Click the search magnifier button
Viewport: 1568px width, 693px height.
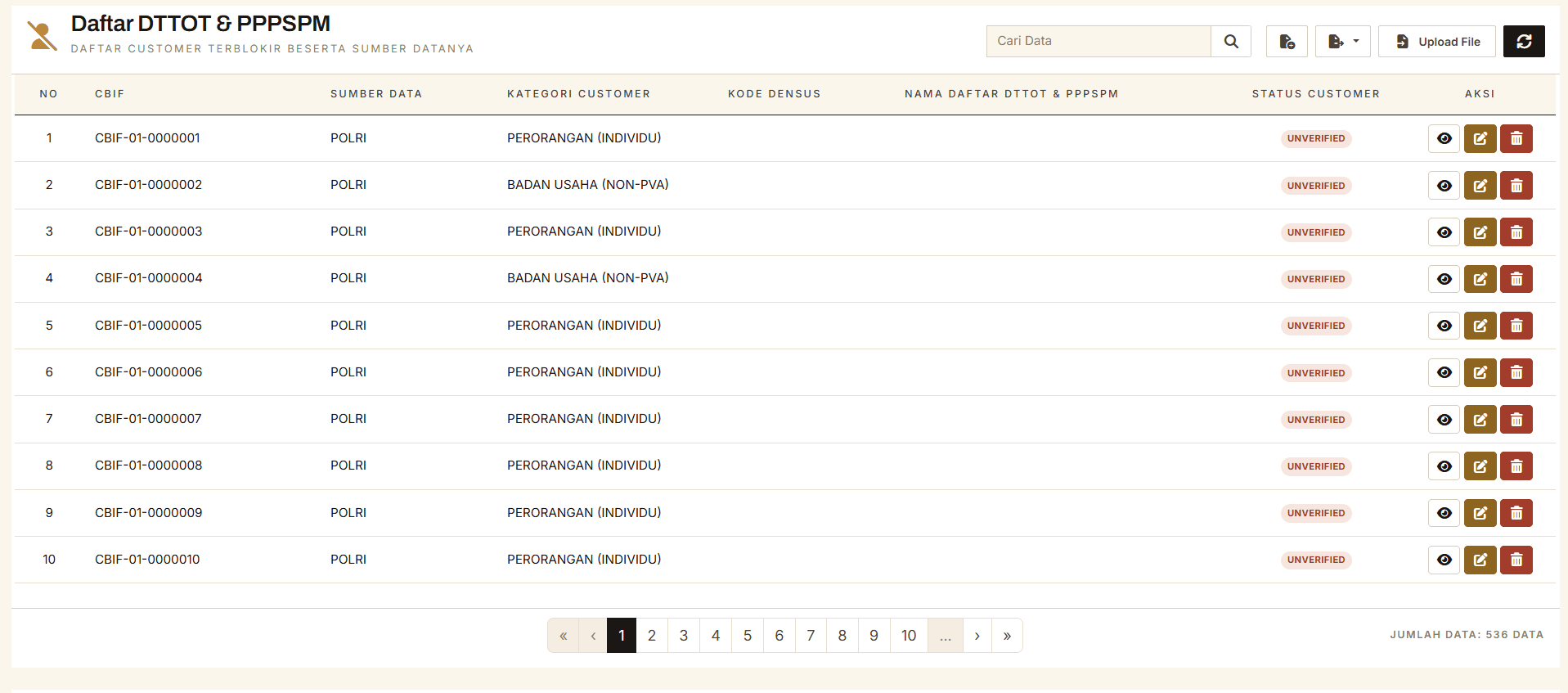(1231, 41)
